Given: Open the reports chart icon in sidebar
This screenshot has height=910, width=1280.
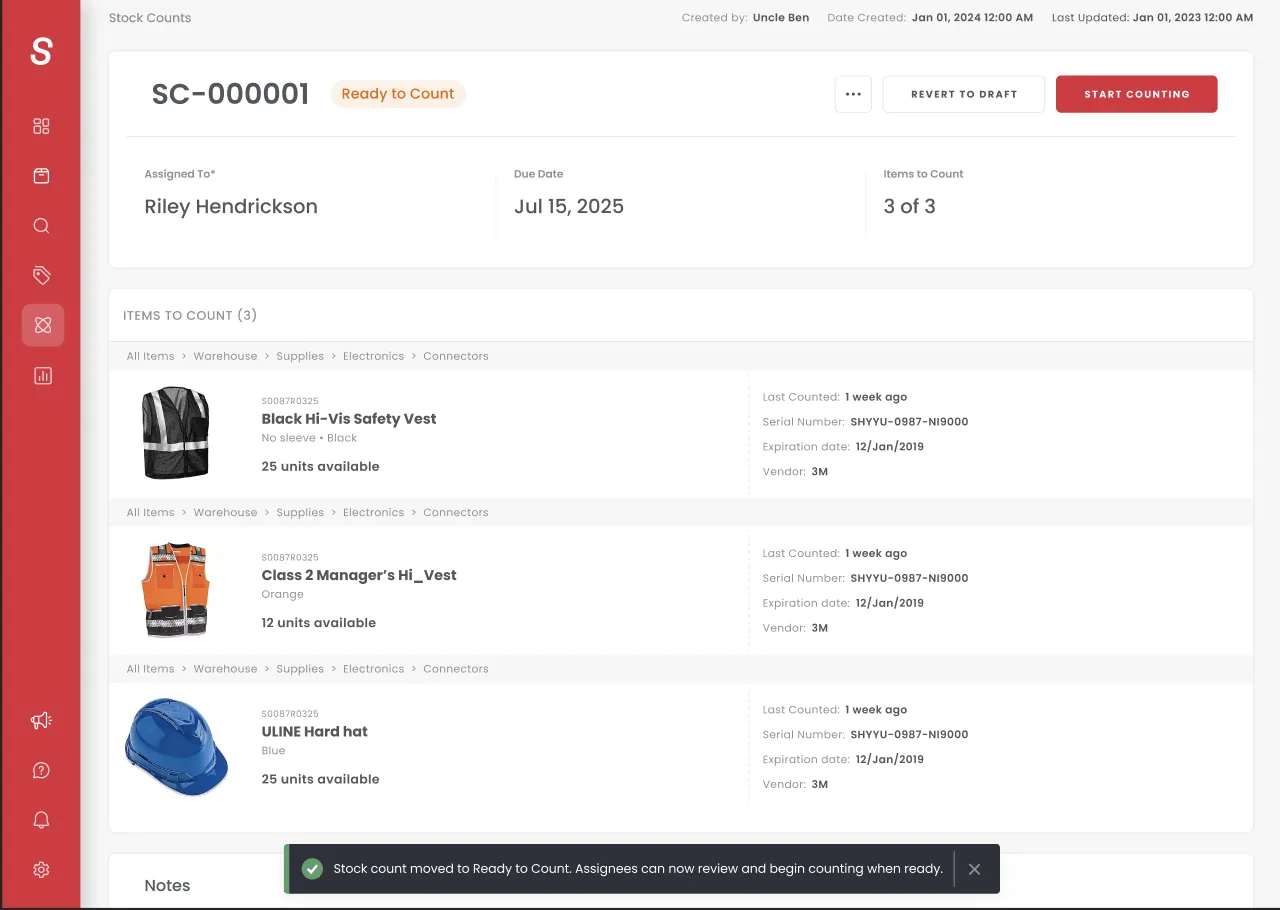Looking at the screenshot, I should pos(42,376).
